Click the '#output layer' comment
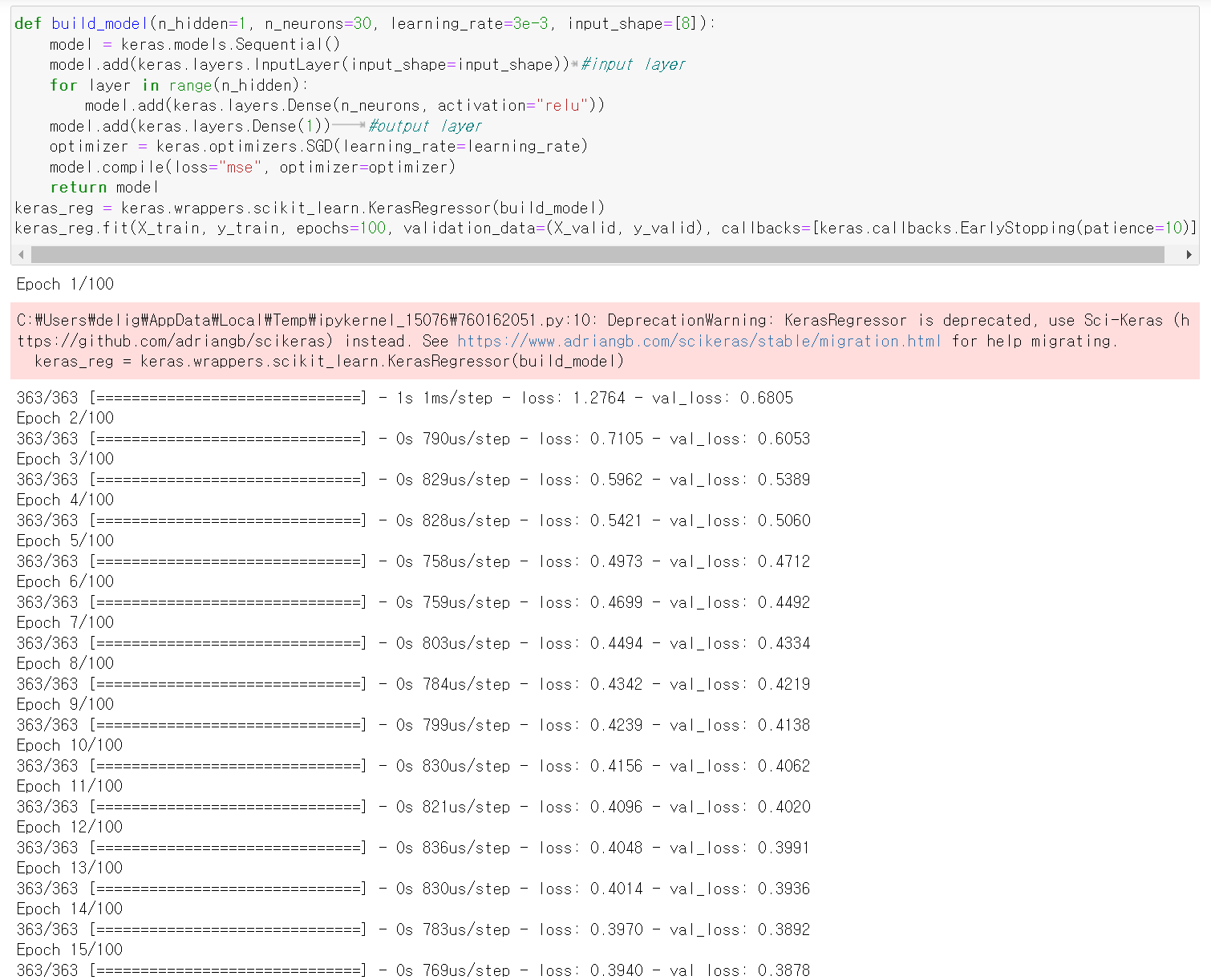Viewport: 1211px width, 980px height. pos(424,126)
